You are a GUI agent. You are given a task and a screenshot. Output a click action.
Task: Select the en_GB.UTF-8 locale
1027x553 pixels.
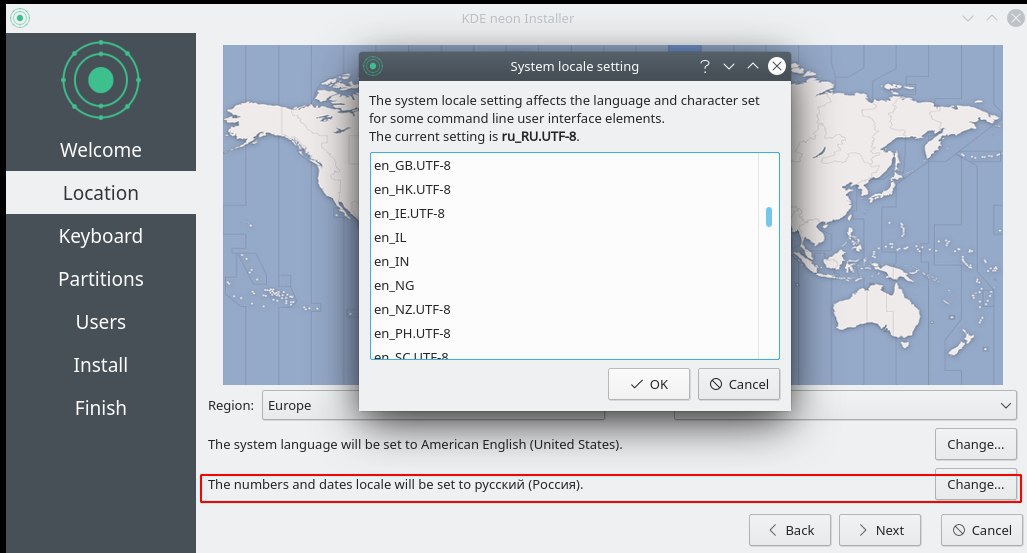[565, 166]
